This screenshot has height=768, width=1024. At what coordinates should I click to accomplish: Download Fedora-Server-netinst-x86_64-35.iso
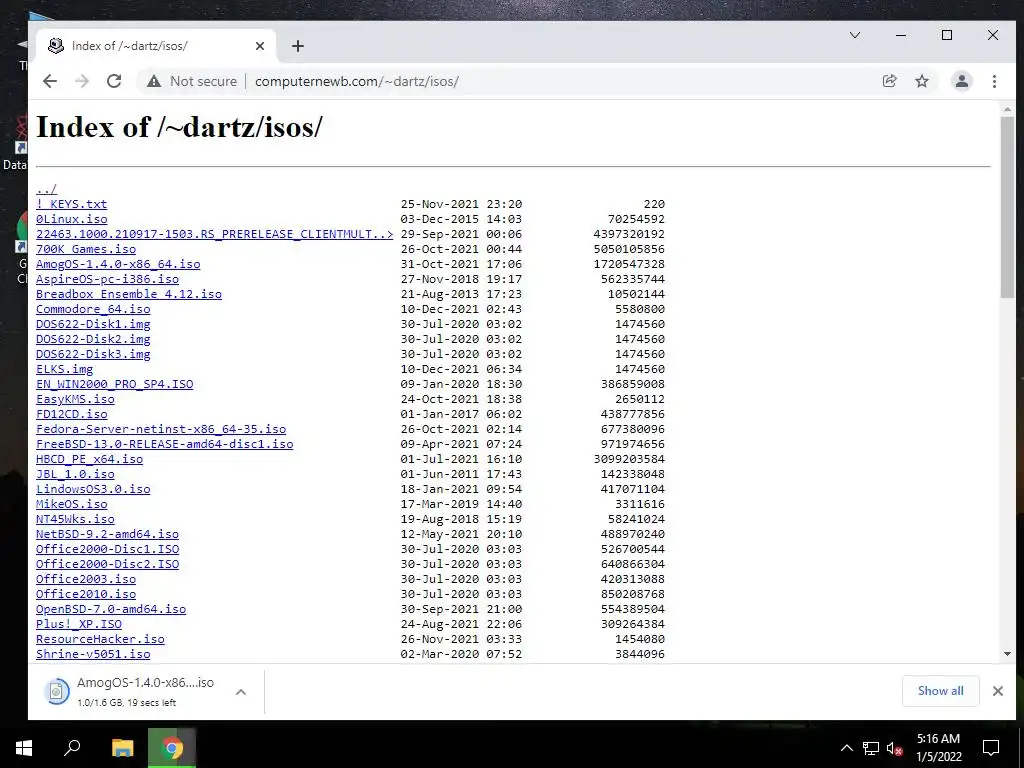[161, 430]
